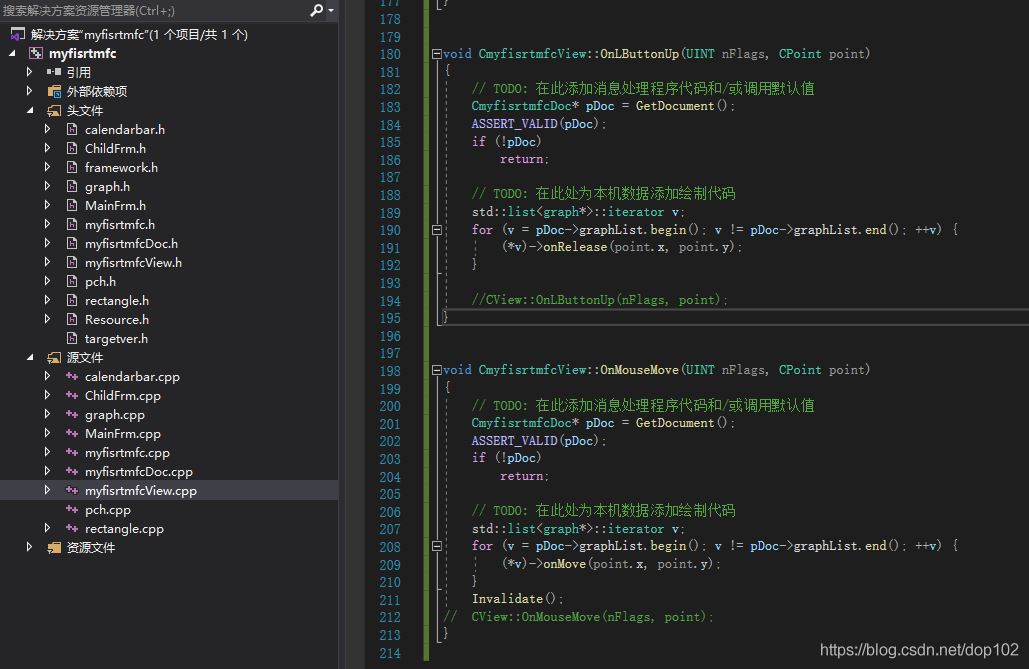The height and width of the screenshot is (669, 1029).
Task: Click the Solution Explorer search input field
Action: [x=150, y=11]
